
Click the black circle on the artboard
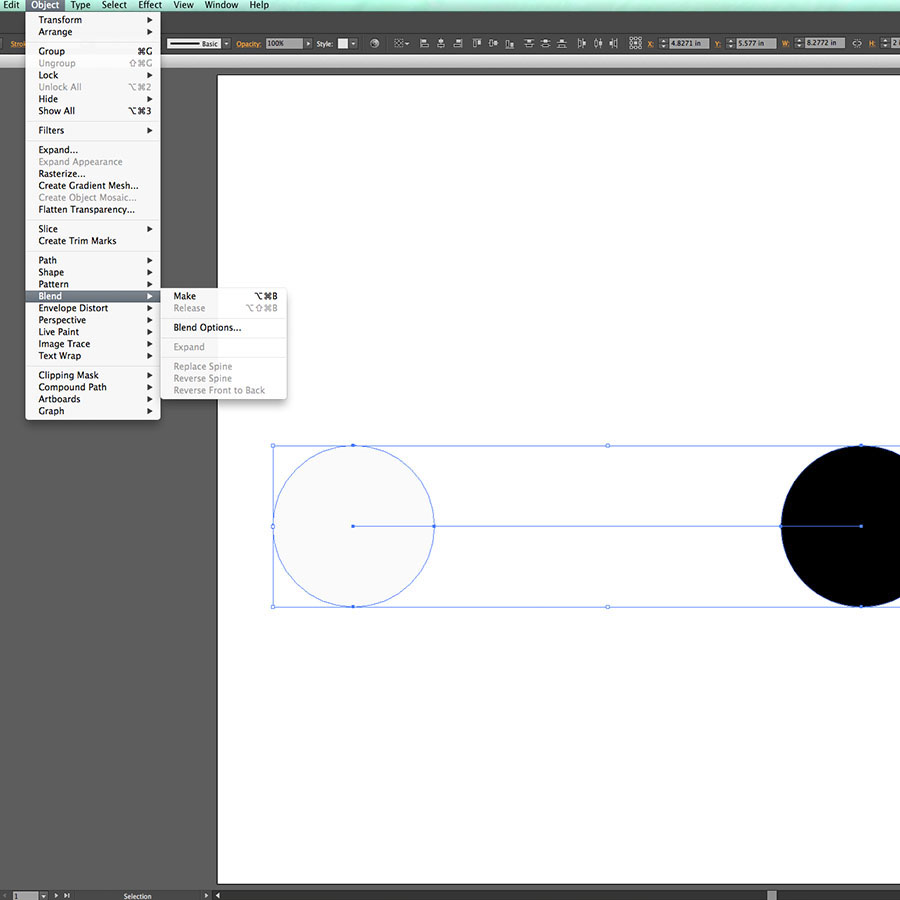841,526
